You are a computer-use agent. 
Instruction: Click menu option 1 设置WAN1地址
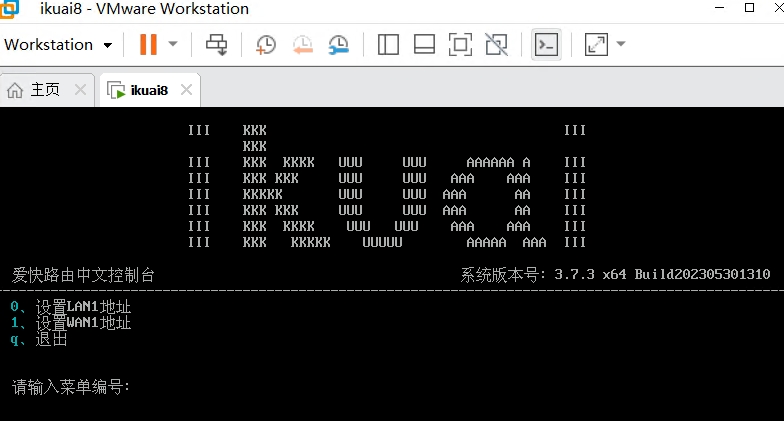coord(70,322)
